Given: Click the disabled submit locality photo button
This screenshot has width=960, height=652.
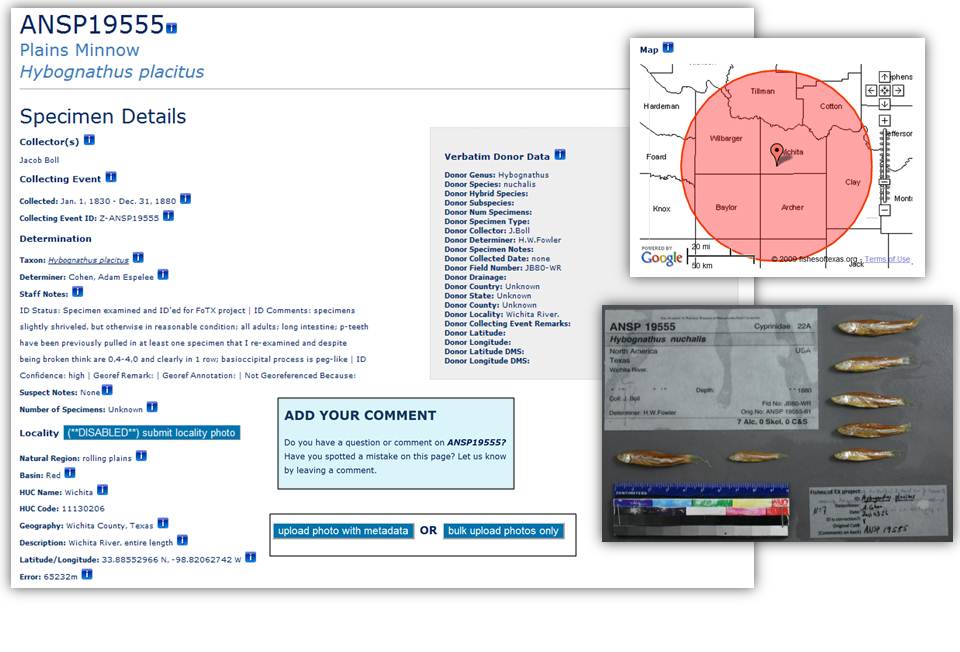Looking at the screenshot, I should (151, 433).
